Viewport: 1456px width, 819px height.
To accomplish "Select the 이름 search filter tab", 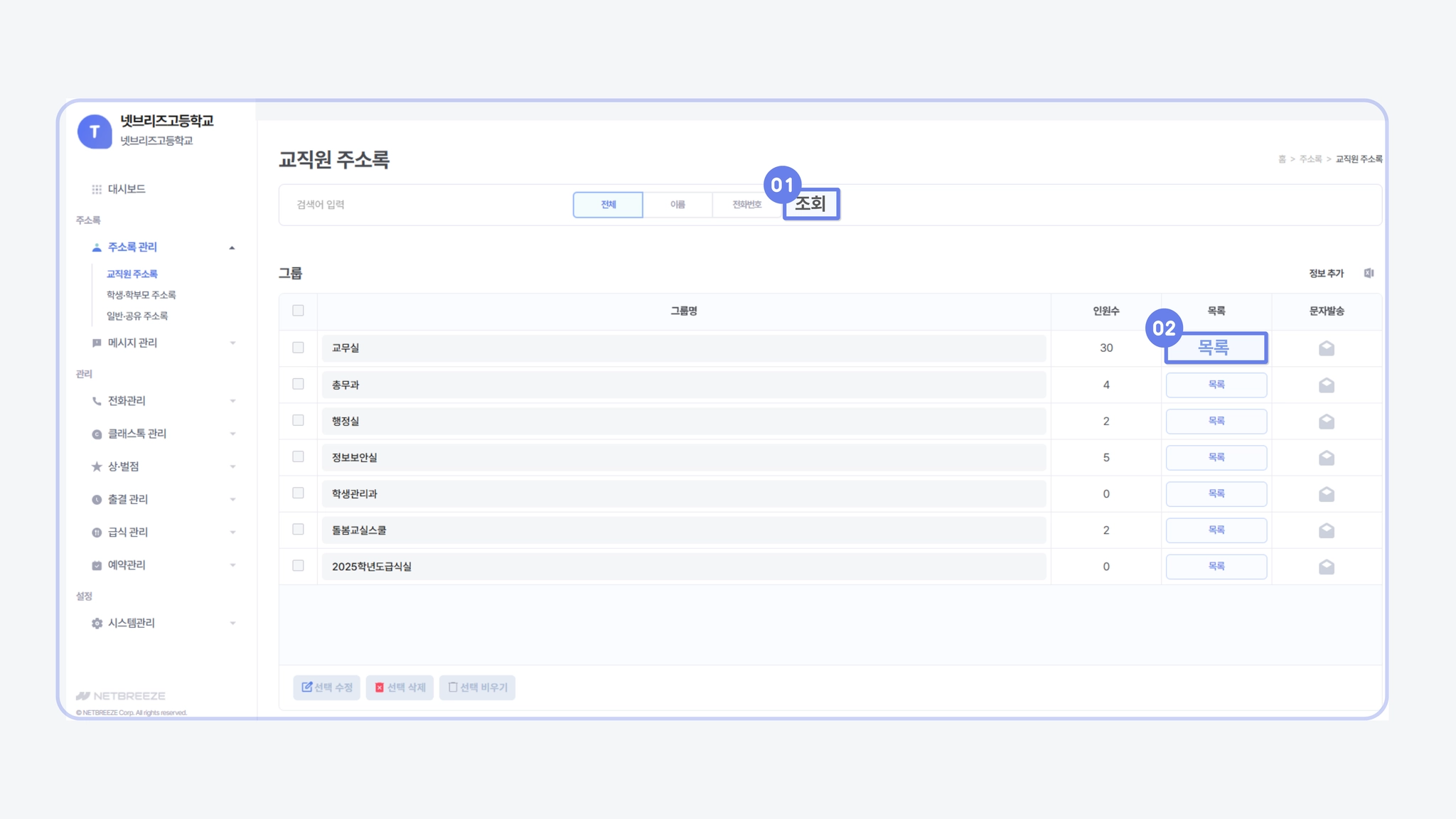I will pos(678,205).
